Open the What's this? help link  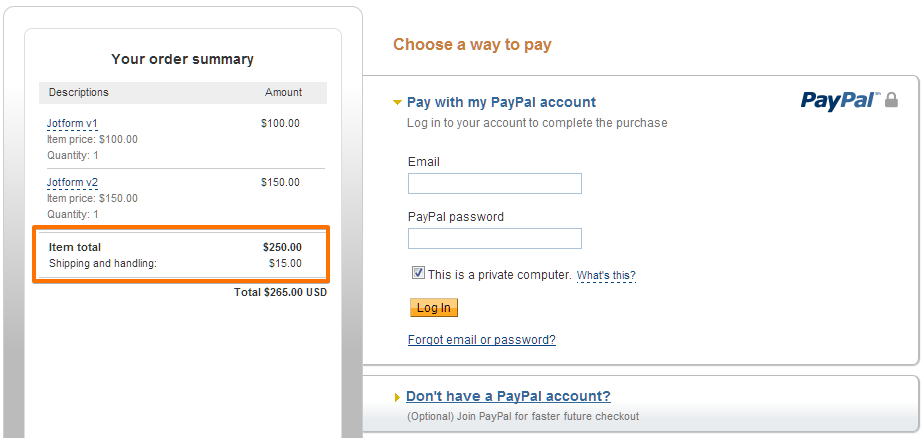[606, 275]
